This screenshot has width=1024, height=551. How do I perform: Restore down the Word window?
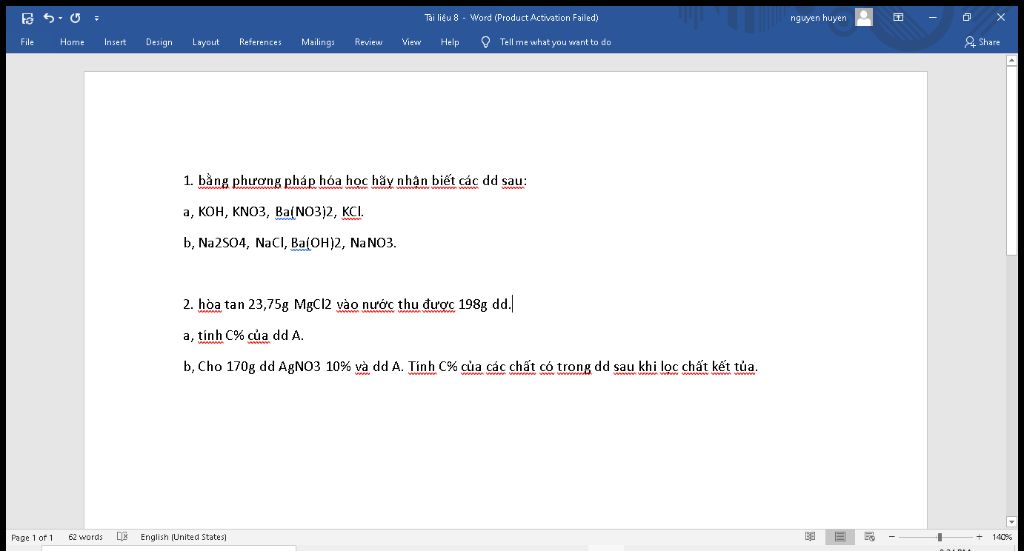click(x=967, y=18)
